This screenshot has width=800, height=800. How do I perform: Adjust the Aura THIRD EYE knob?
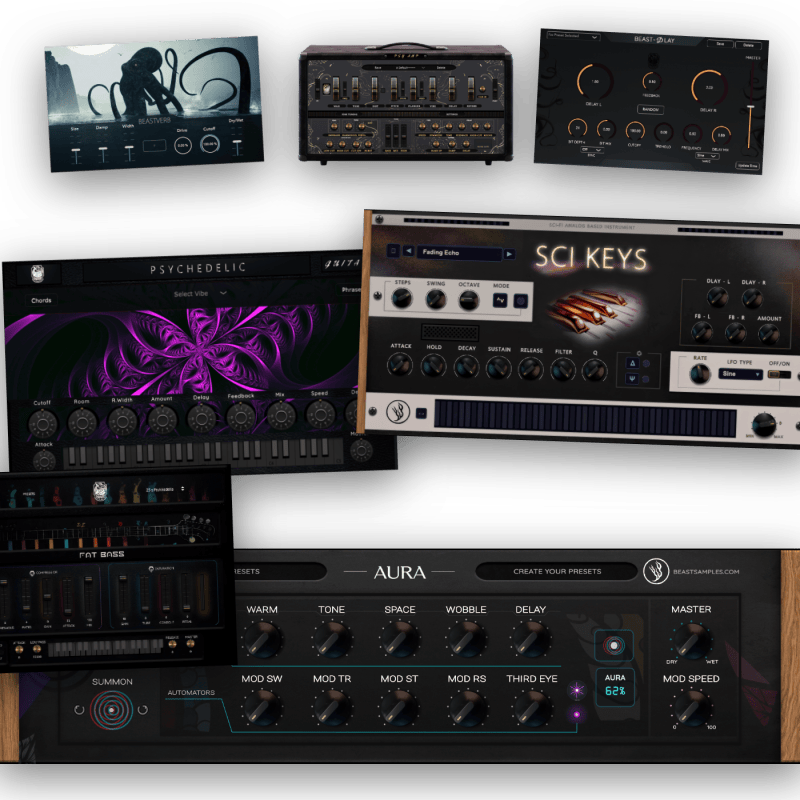click(x=532, y=708)
